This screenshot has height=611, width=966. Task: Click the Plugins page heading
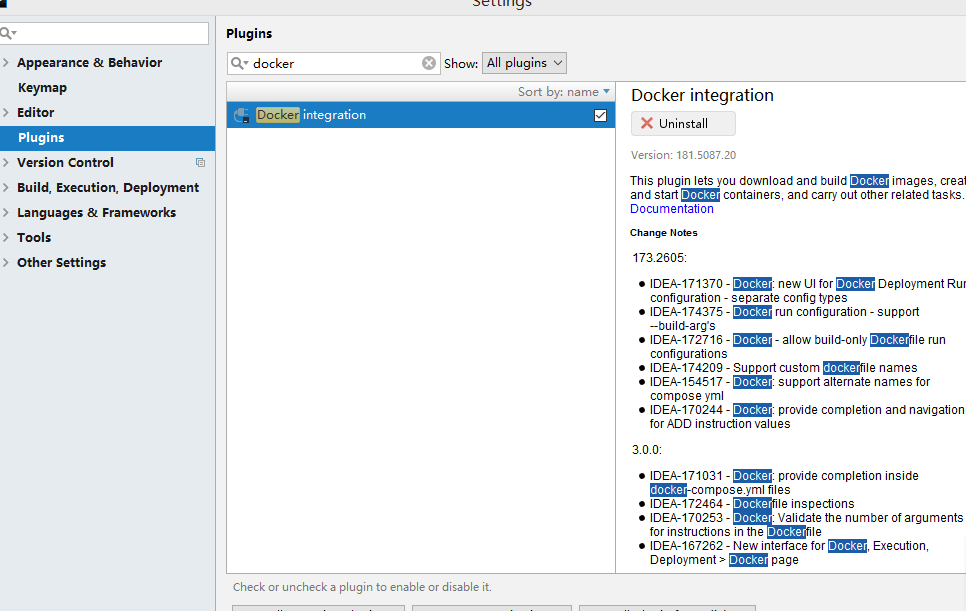pos(249,34)
